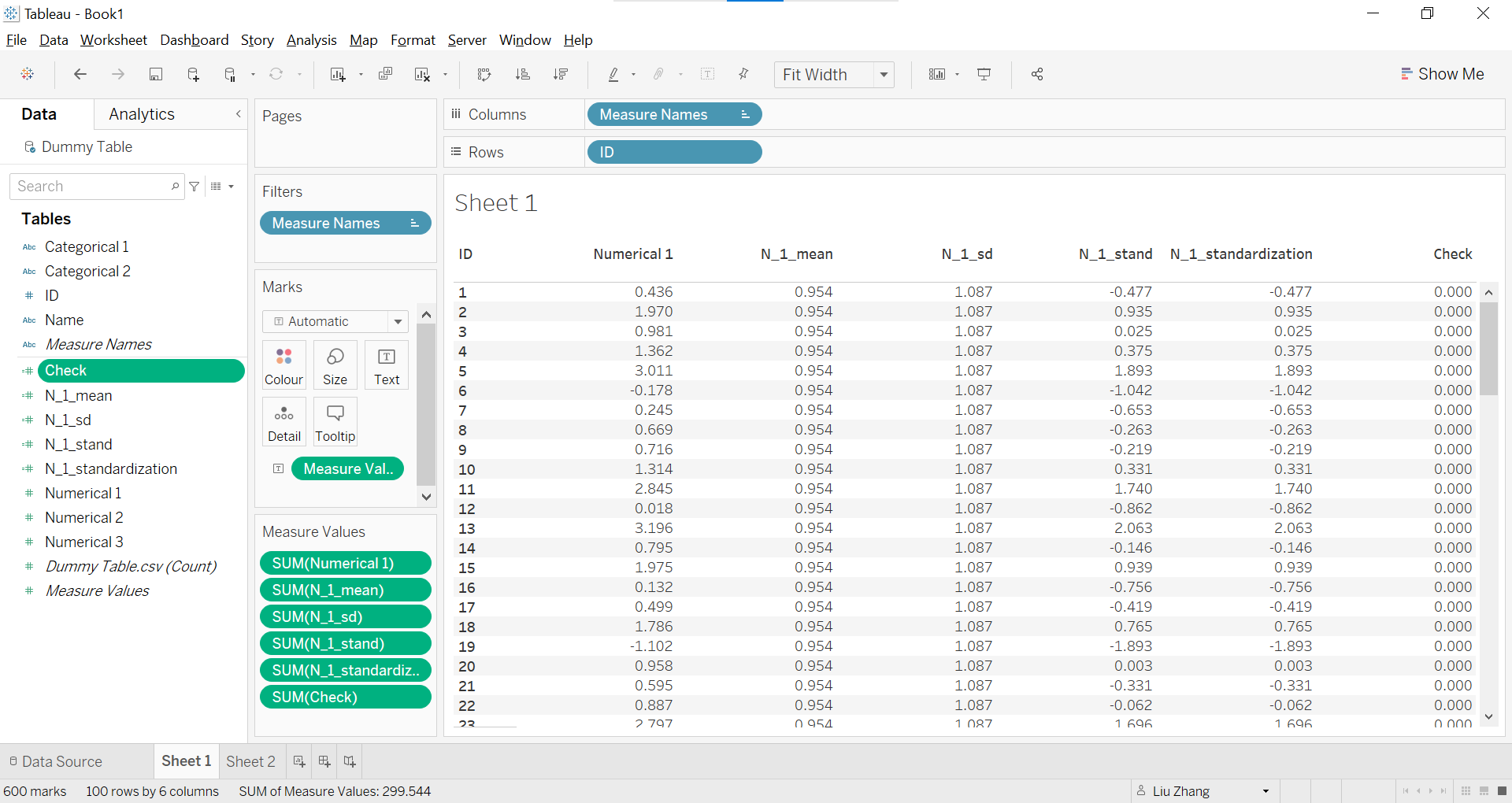Click the Add new data source icon

click(193, 74)
